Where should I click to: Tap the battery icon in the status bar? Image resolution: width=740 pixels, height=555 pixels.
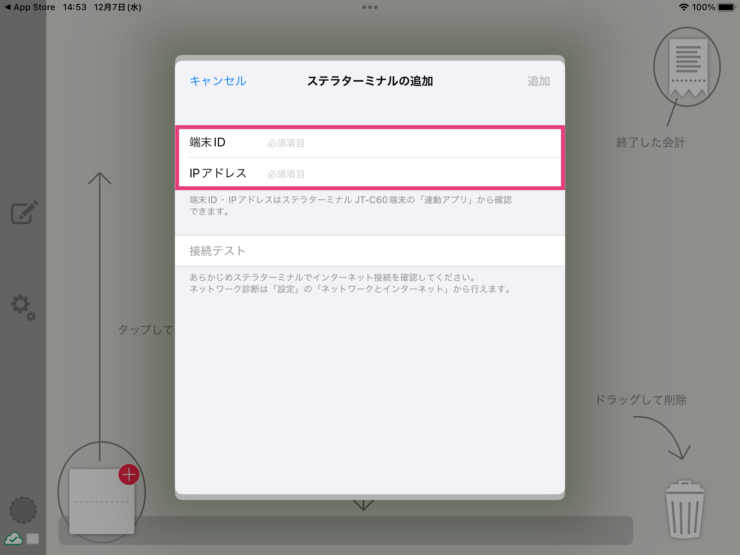pyautogui.click(x=727, y=7)
